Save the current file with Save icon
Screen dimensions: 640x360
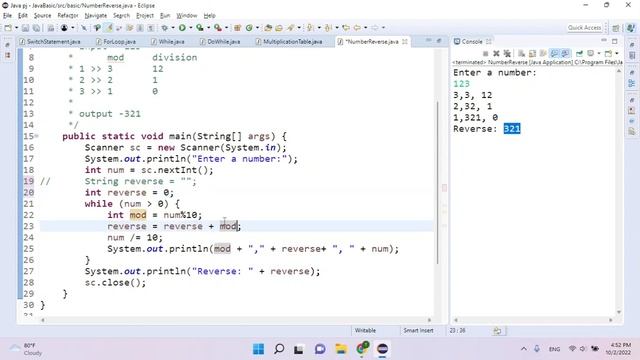point(25,28)
